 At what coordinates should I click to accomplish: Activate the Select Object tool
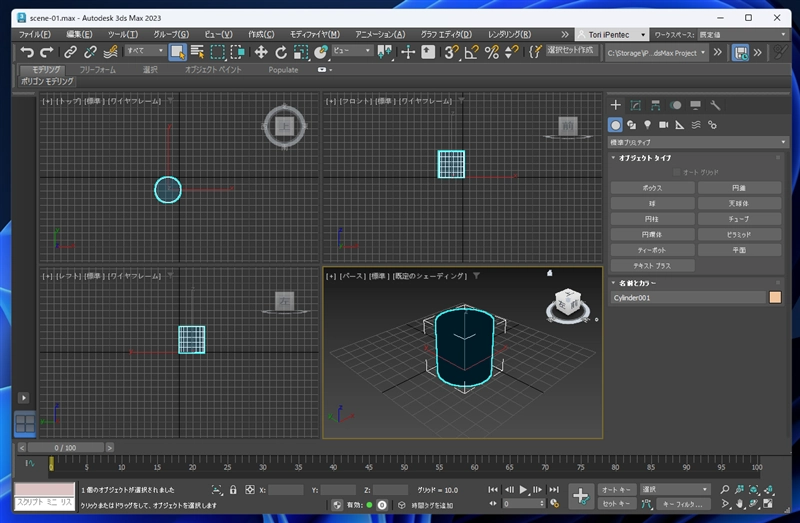tap(178, 52)
